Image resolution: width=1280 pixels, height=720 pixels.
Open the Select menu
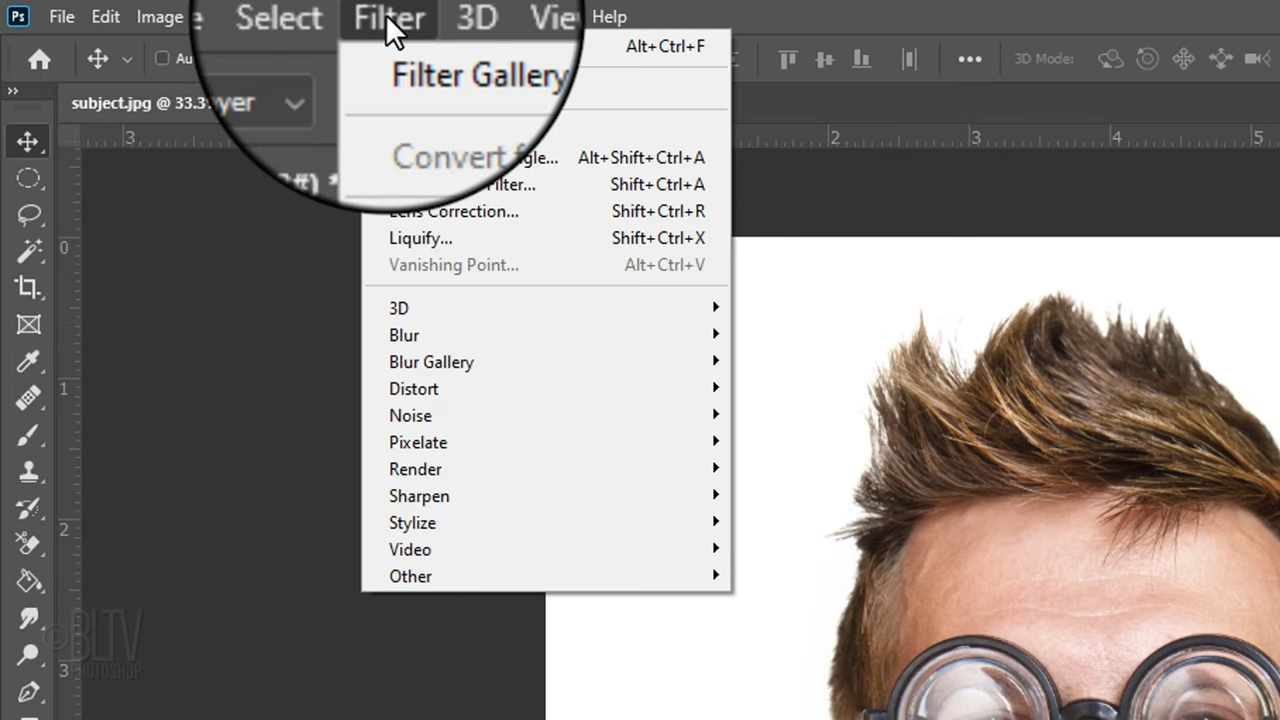point(279,17)
